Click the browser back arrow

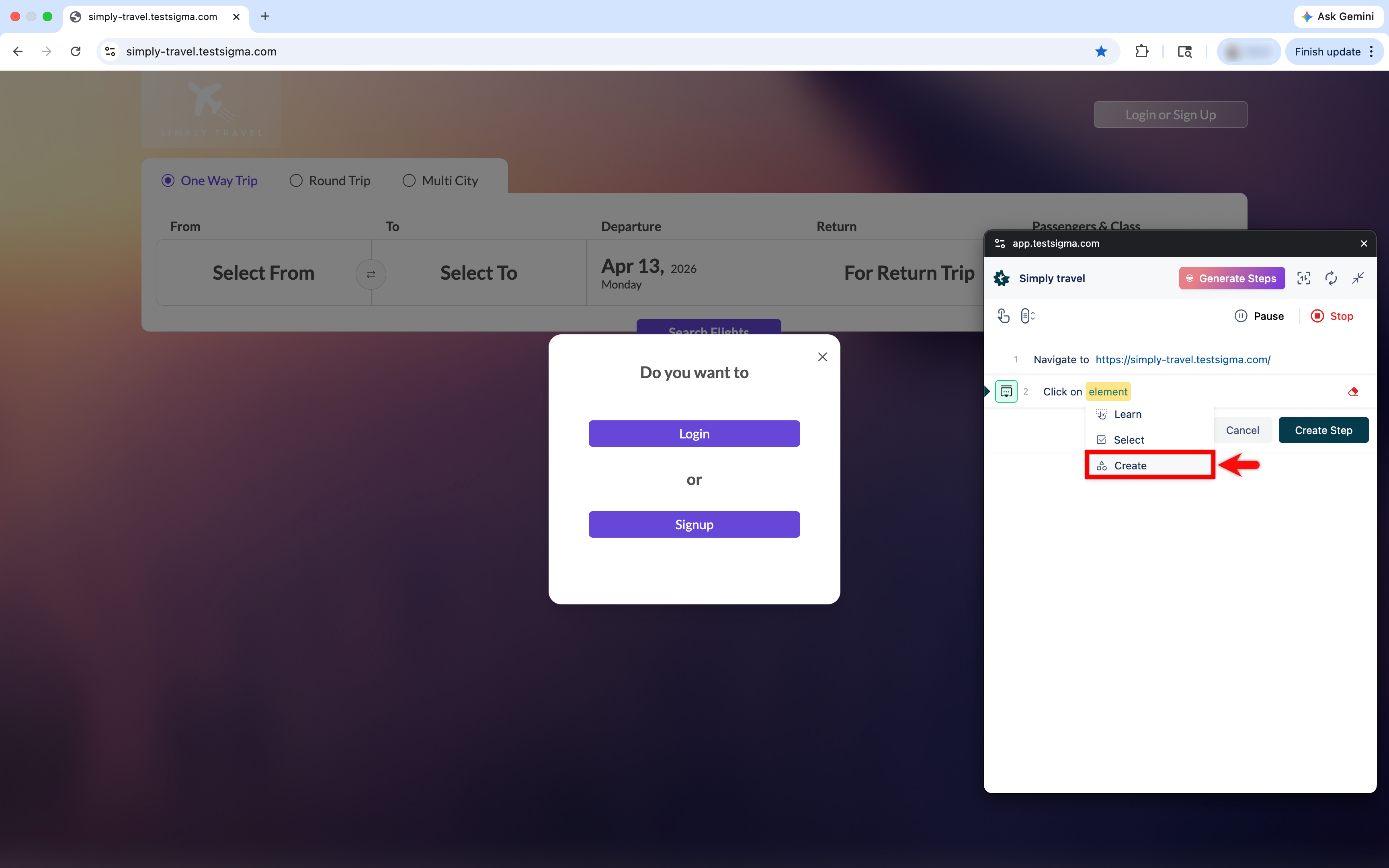pos(18,52)
